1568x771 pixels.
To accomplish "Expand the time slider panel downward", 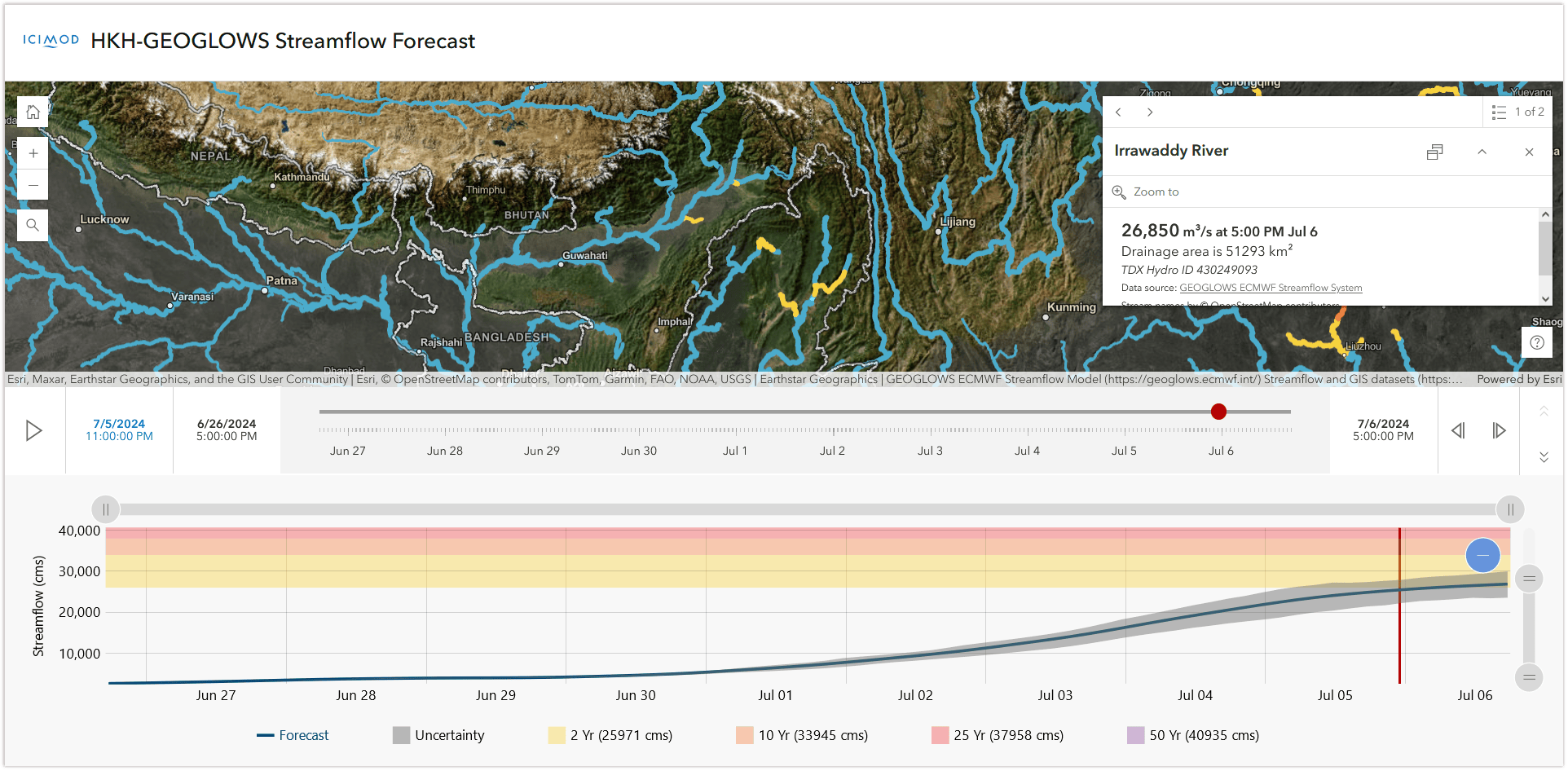I will (x=1543, y=457).
